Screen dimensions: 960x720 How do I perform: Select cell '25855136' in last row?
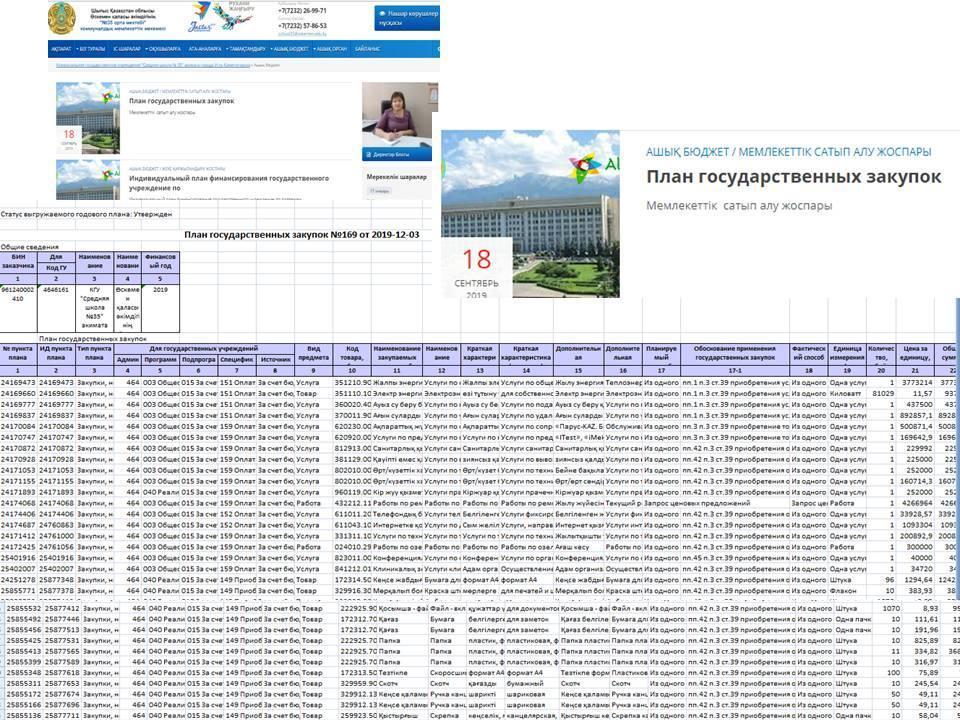tap(24, 715)
